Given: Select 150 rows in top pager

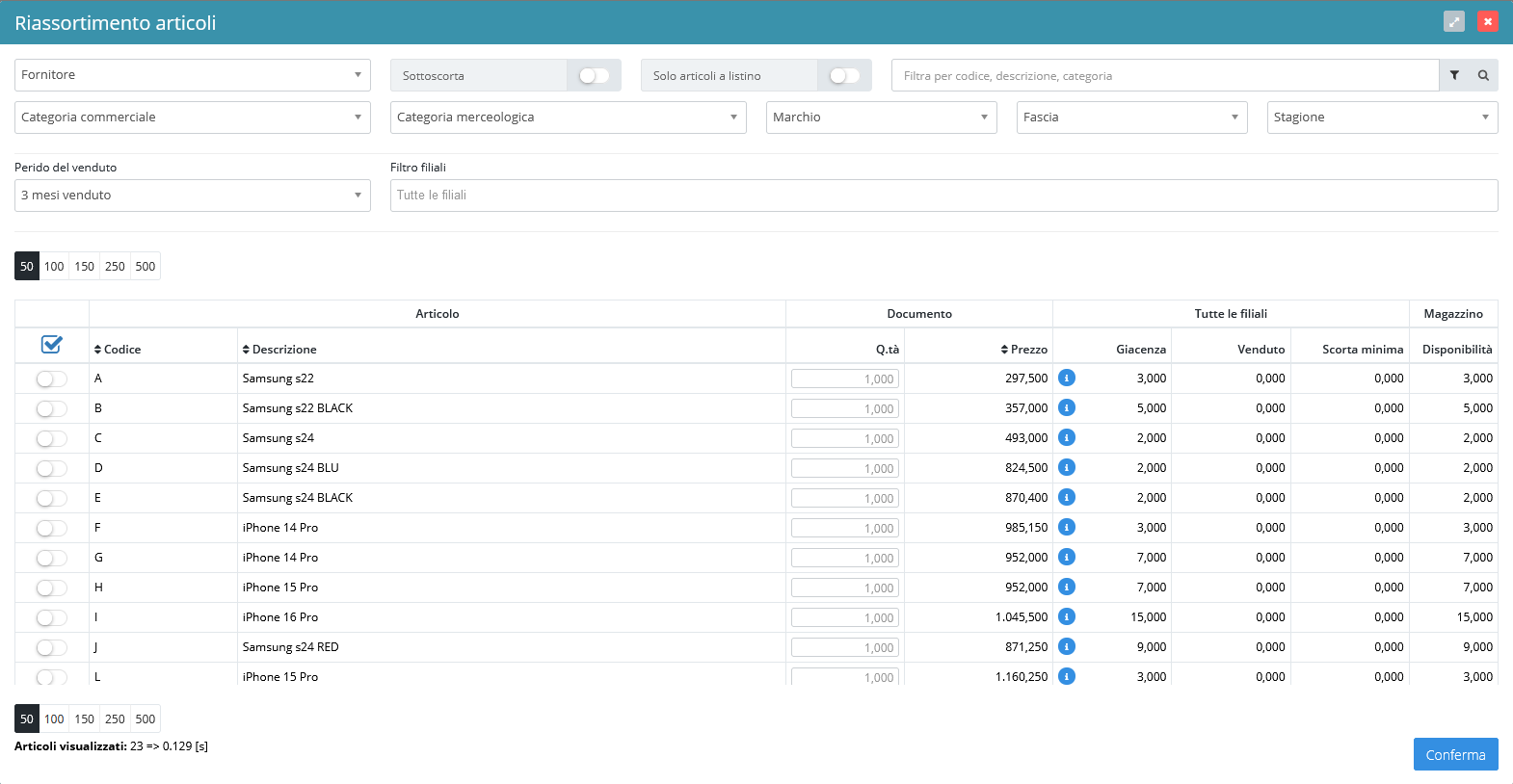Looking at the screenshot, I should coord(85,266).
